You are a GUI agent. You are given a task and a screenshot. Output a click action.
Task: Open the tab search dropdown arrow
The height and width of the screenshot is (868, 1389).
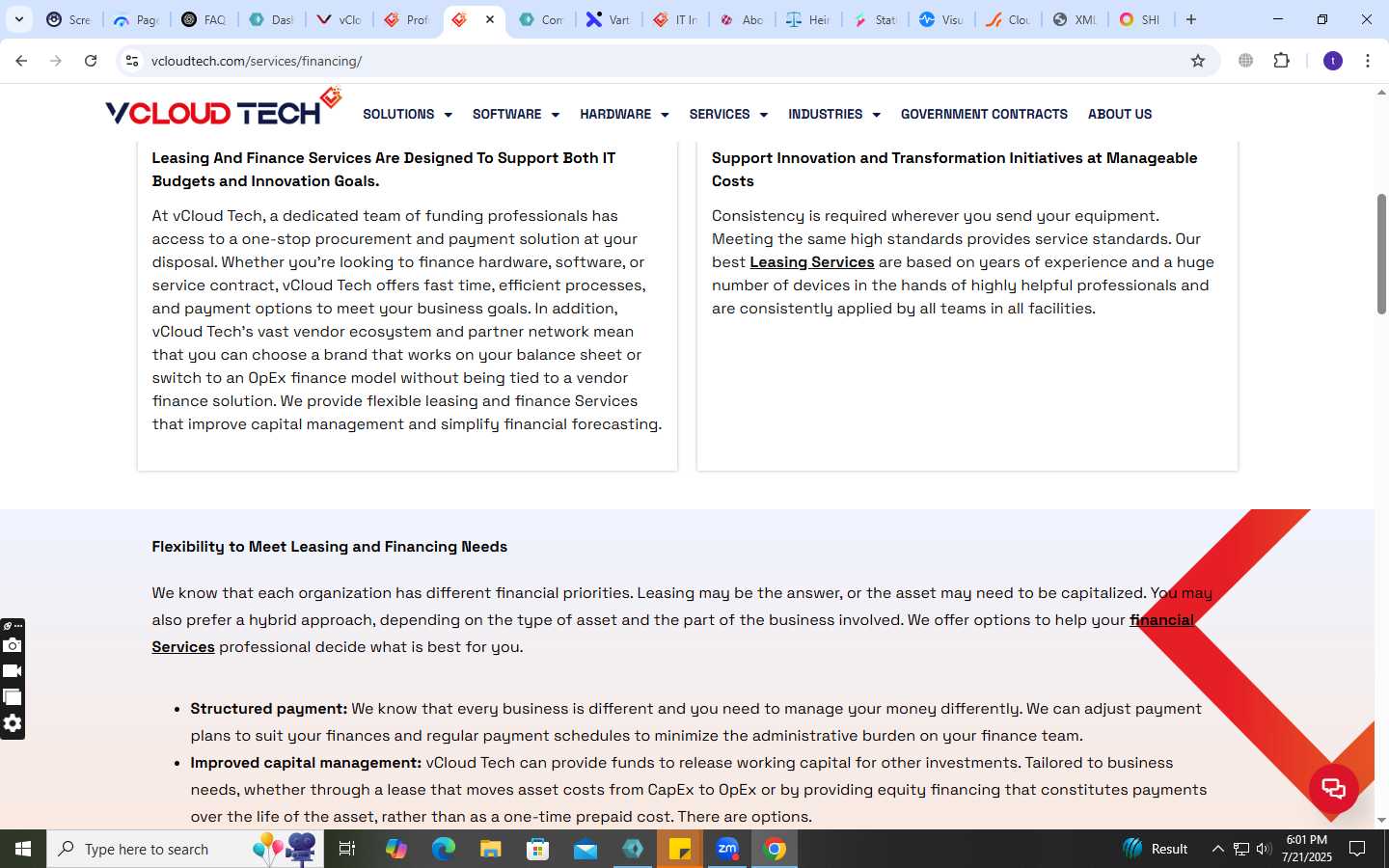pos(18,19)
